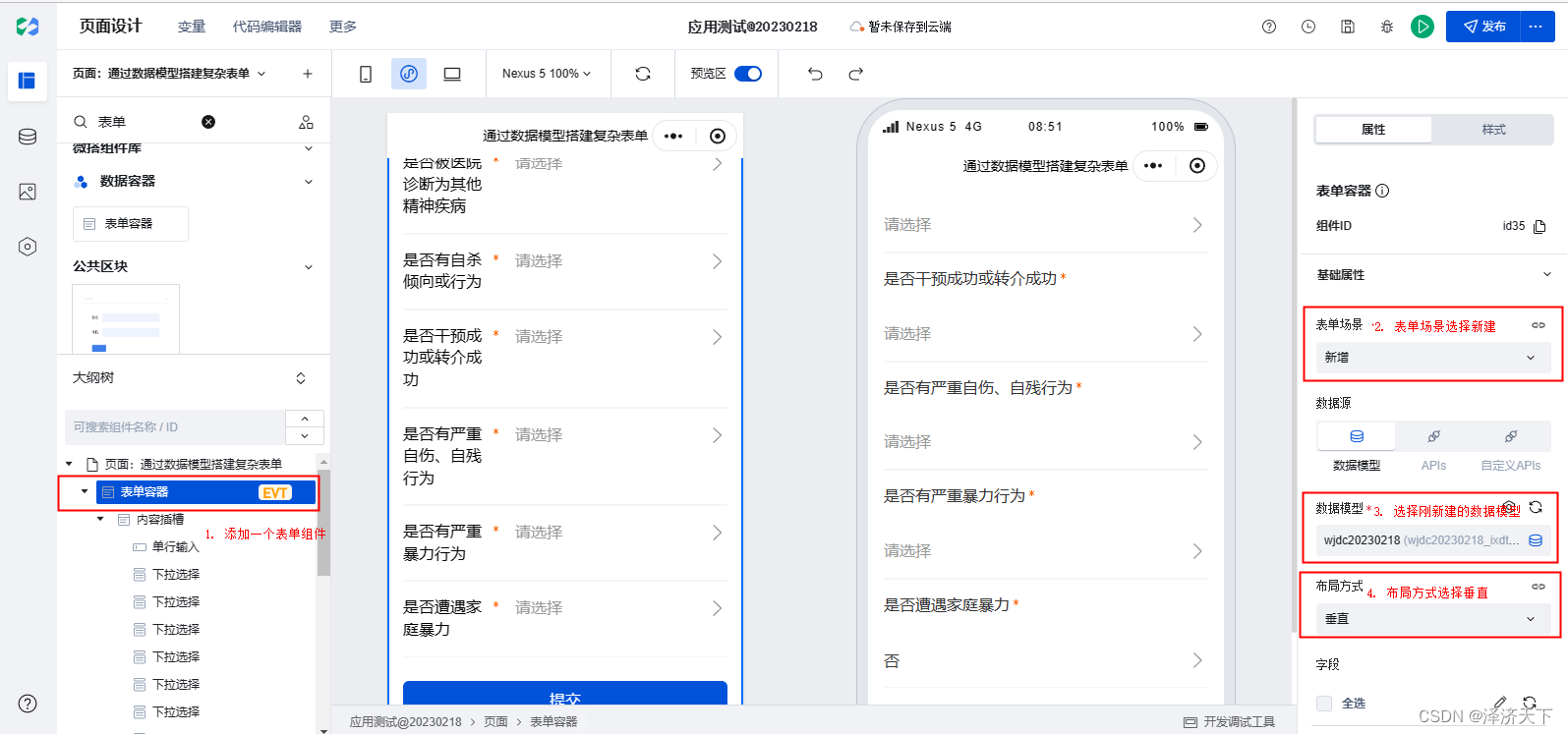
Task: Step up the outline search result arrow
Action: click(x=305, y=419)
